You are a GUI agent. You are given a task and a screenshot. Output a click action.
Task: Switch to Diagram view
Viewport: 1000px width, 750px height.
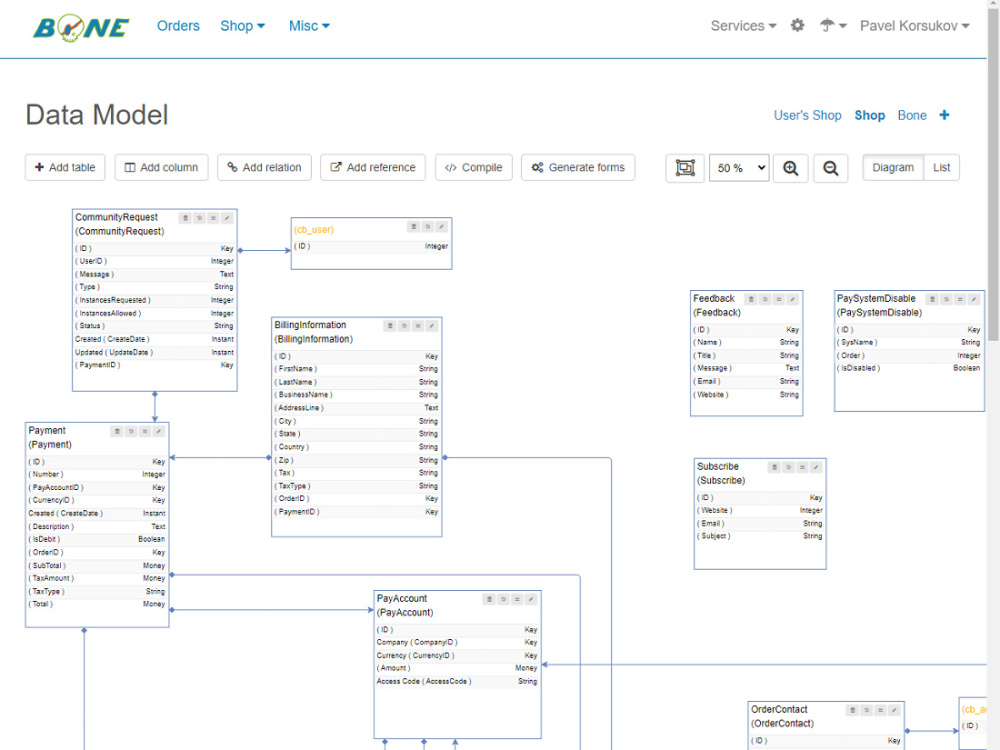pyautogui.click(x=893, y=168)
